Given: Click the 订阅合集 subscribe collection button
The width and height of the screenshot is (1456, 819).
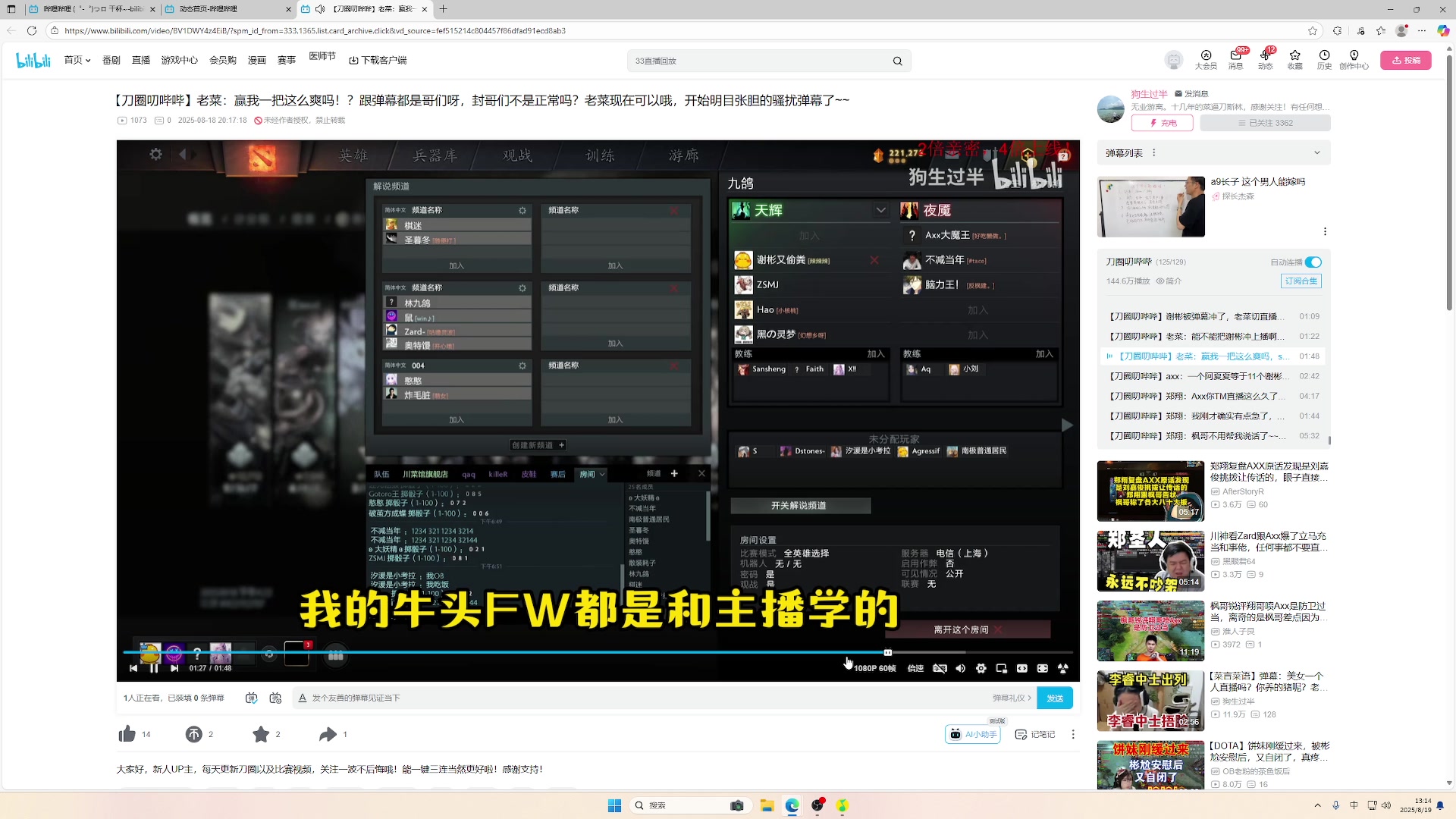Looking at the screenshot, I should tap(1301, 281).
